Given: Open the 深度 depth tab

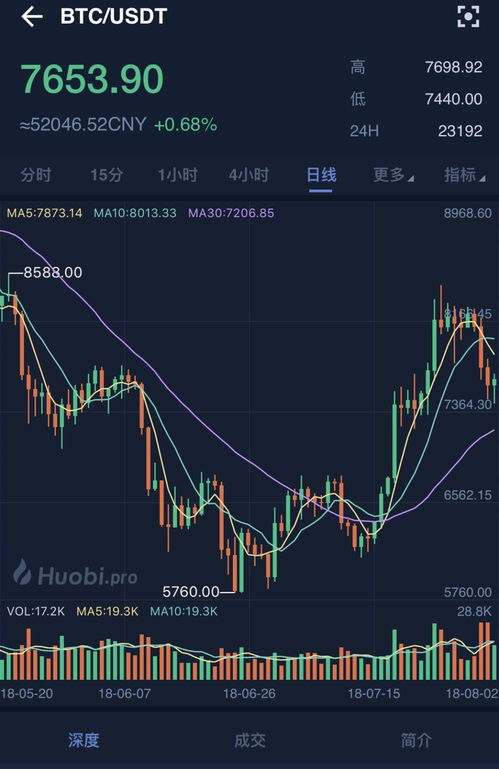Looking at the screenshot, I should [x=83, y=740].
